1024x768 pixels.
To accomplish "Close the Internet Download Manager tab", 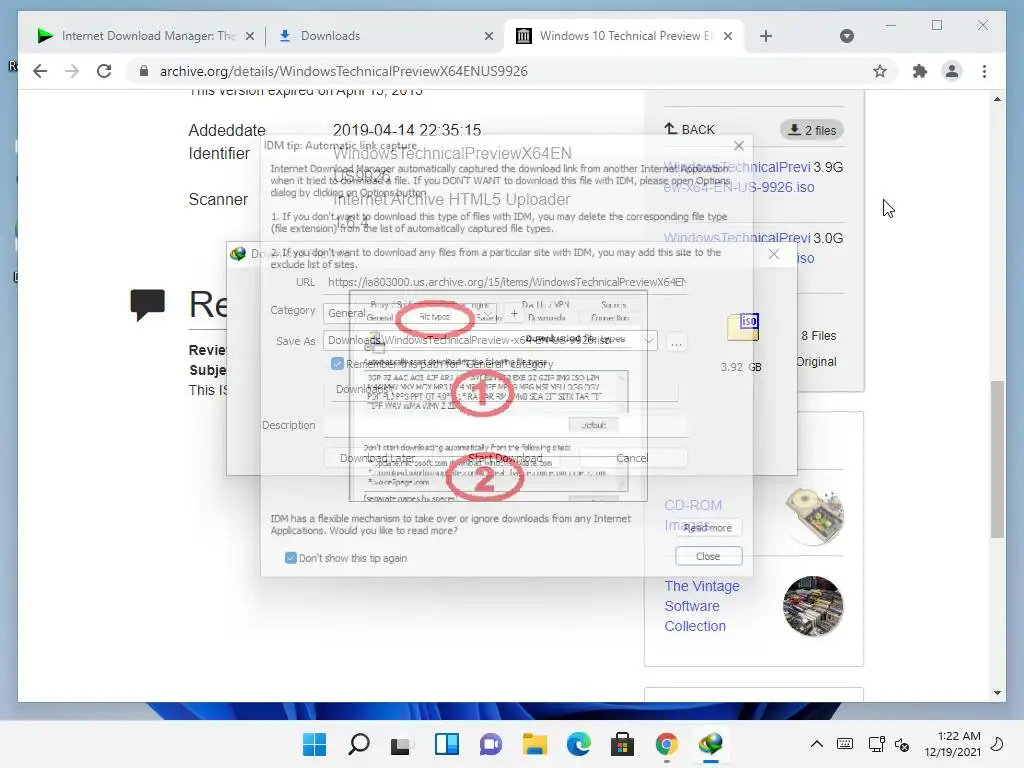I will click(249, 37).
